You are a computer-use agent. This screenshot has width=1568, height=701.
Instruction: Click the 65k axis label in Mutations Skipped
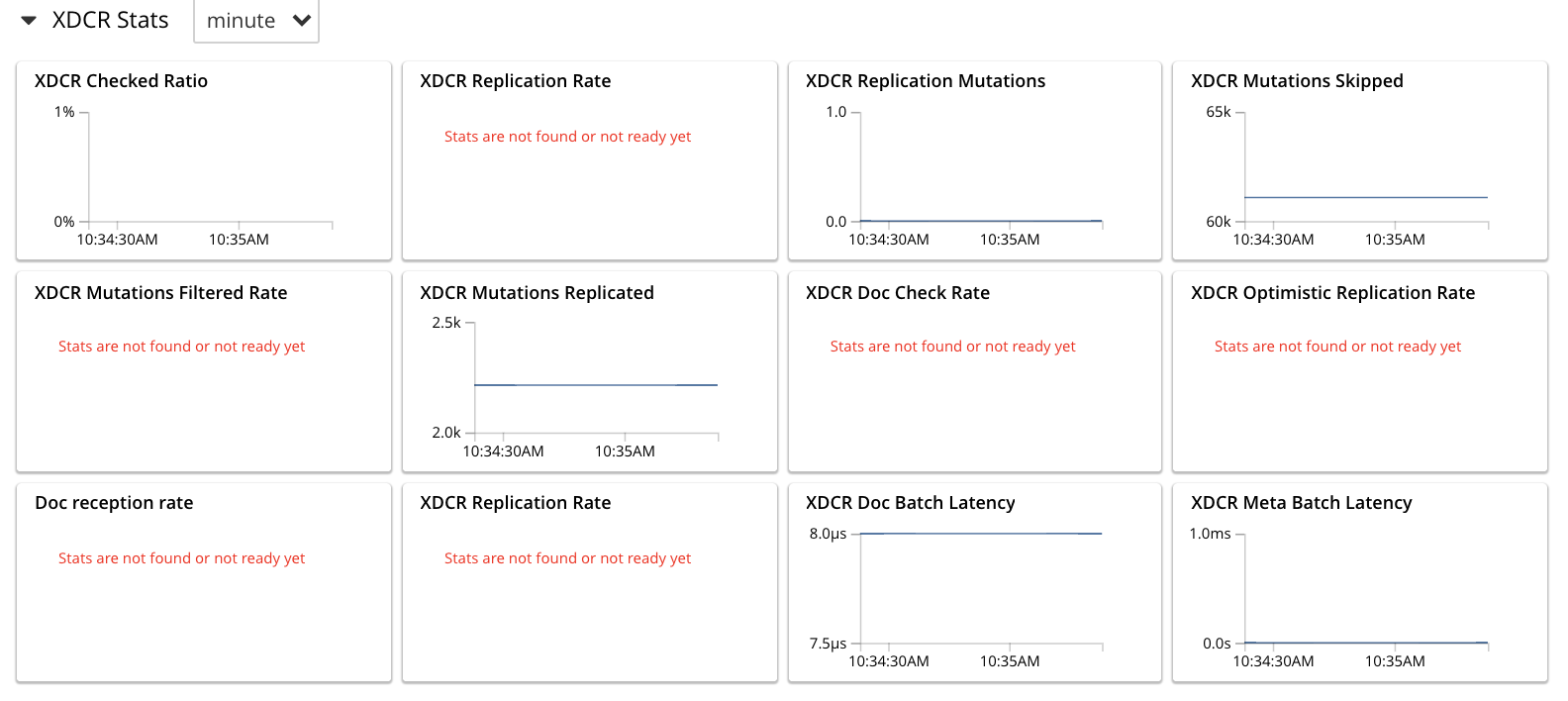tap(1218, 112)
